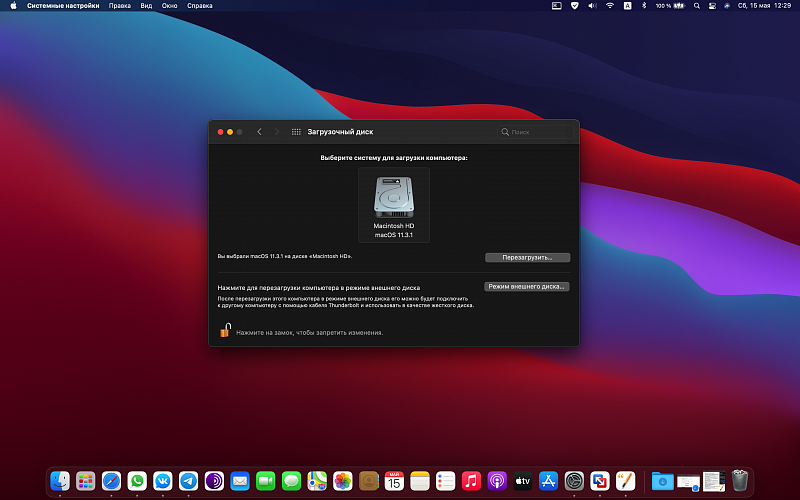Launch Safari from the Dock
Image resolution: width=800 pixels, height=500 pixels.
[112, 481]
